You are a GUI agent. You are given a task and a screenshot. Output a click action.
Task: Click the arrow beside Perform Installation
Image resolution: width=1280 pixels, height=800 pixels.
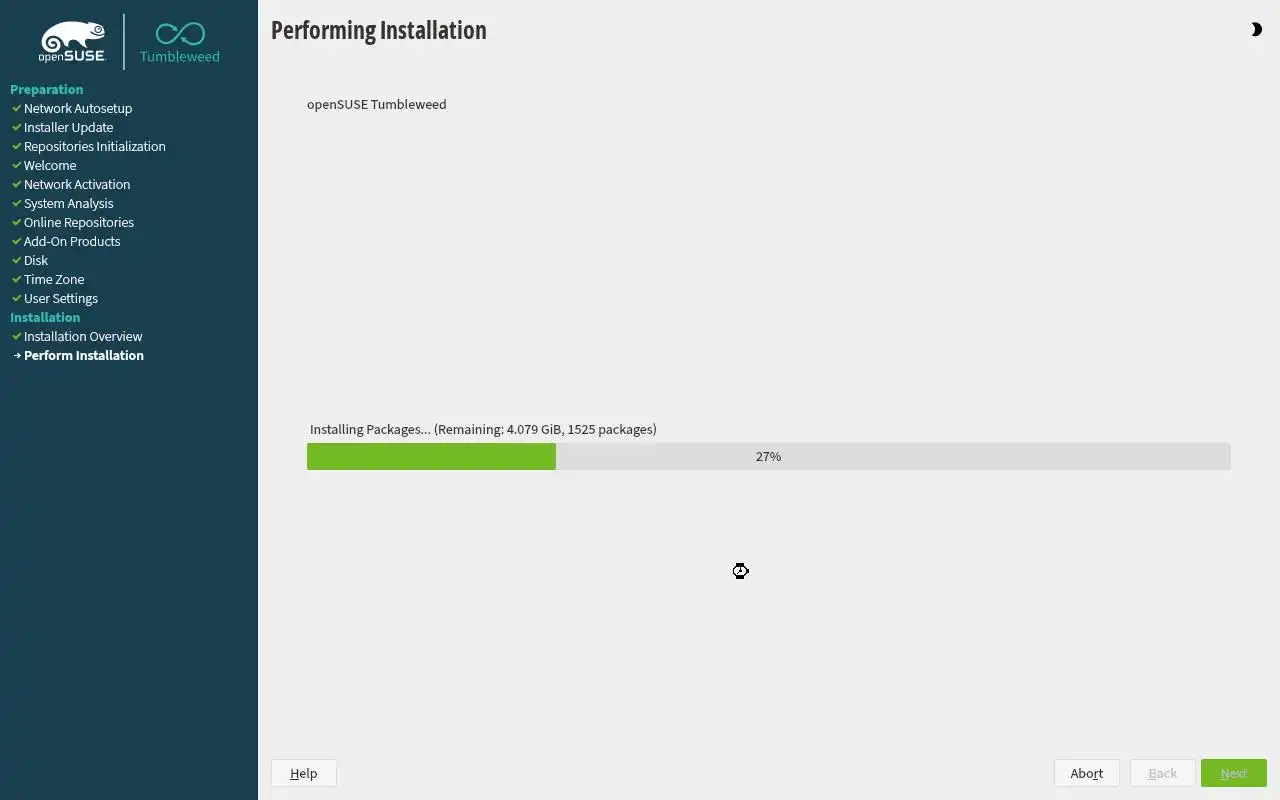point(17,355)
